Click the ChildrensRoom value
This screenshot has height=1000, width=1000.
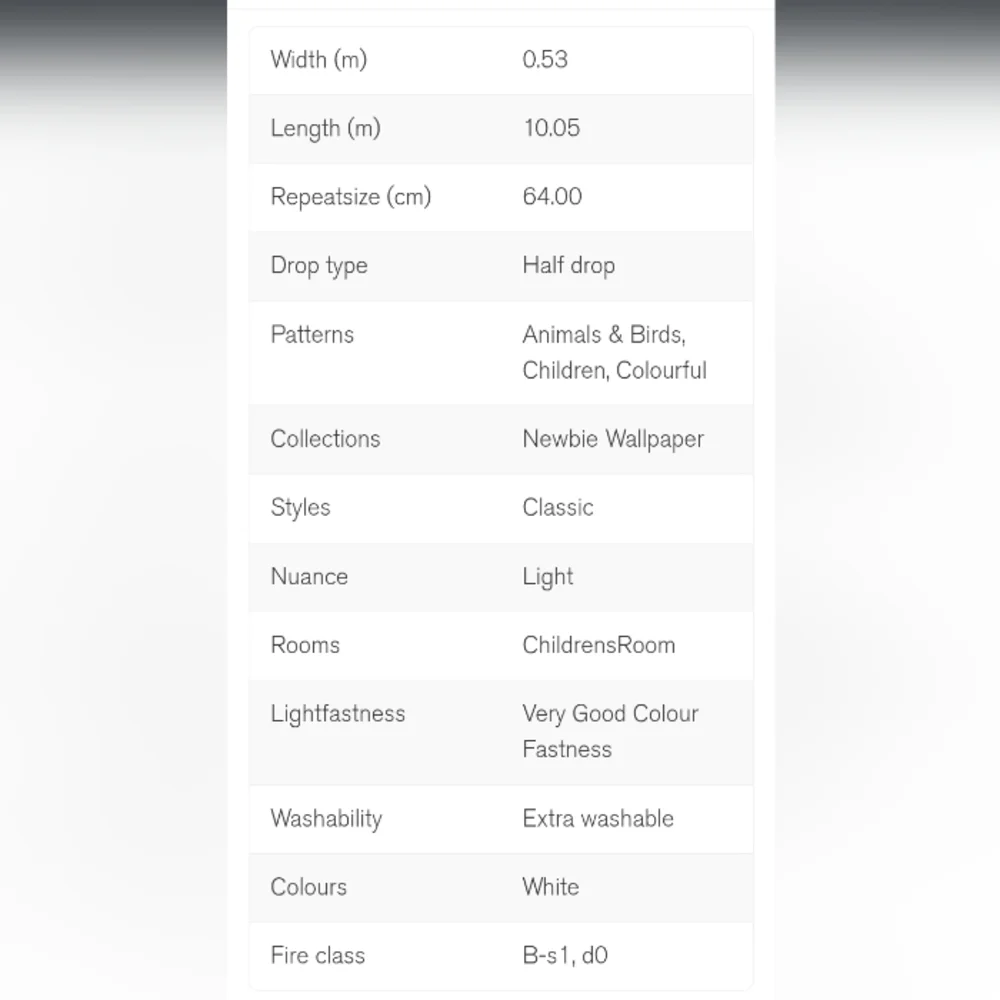(599, 645)
